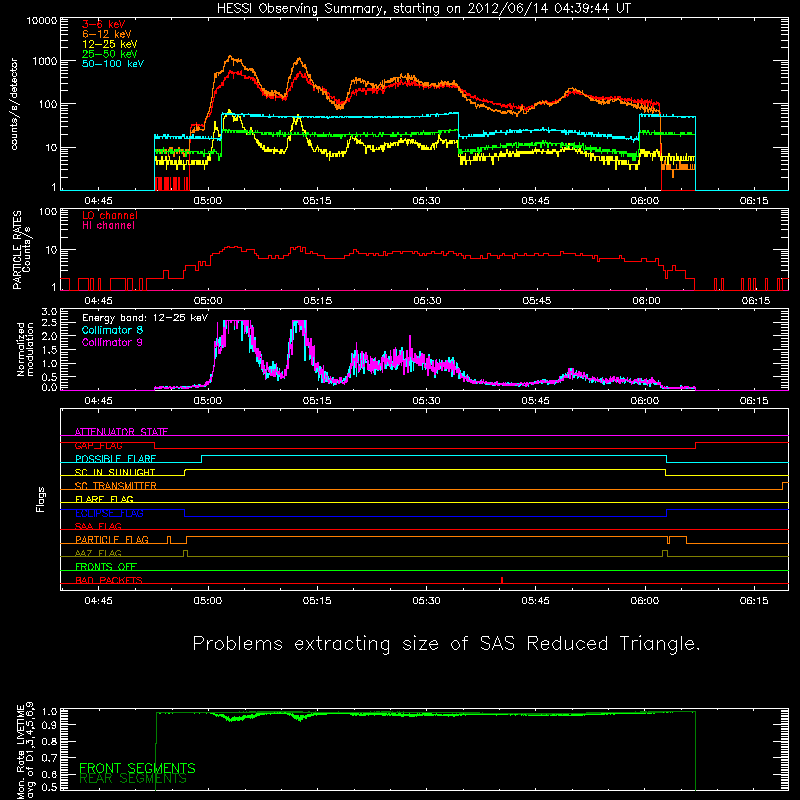Click the red BAD PACKETS spike marker
The height and width of the screenshot is (800, 800).
coord(502,580)
